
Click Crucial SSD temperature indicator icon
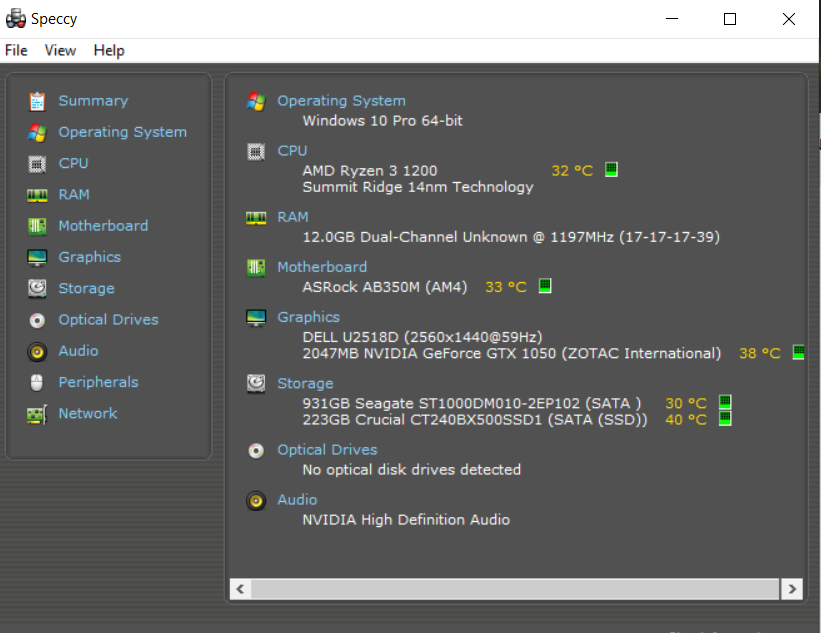click(725, 419)
